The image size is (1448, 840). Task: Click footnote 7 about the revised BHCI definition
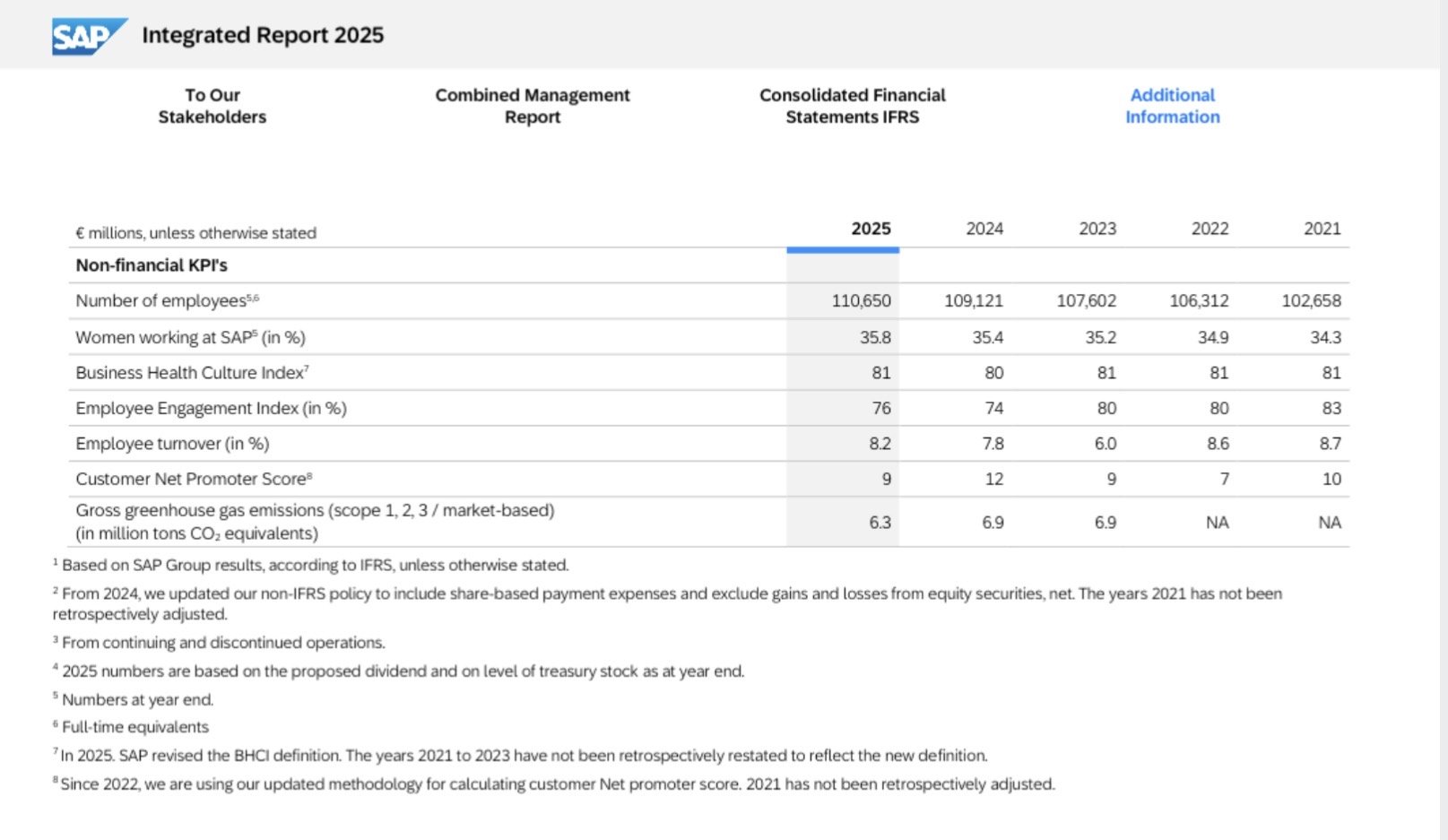tap(520, 756)
